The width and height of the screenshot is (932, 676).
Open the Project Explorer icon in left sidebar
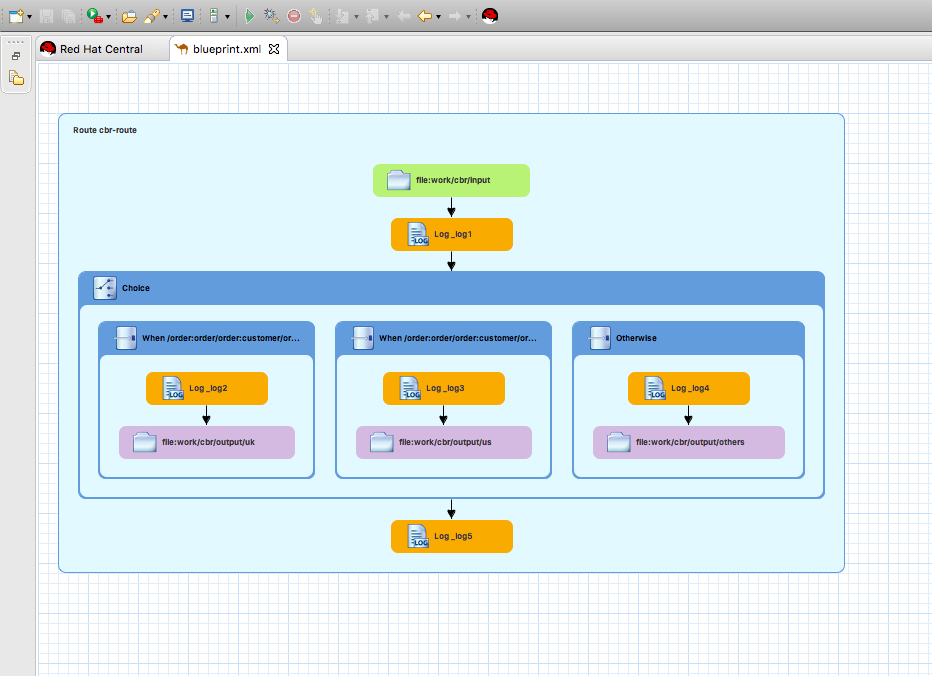tap(16, 78)
